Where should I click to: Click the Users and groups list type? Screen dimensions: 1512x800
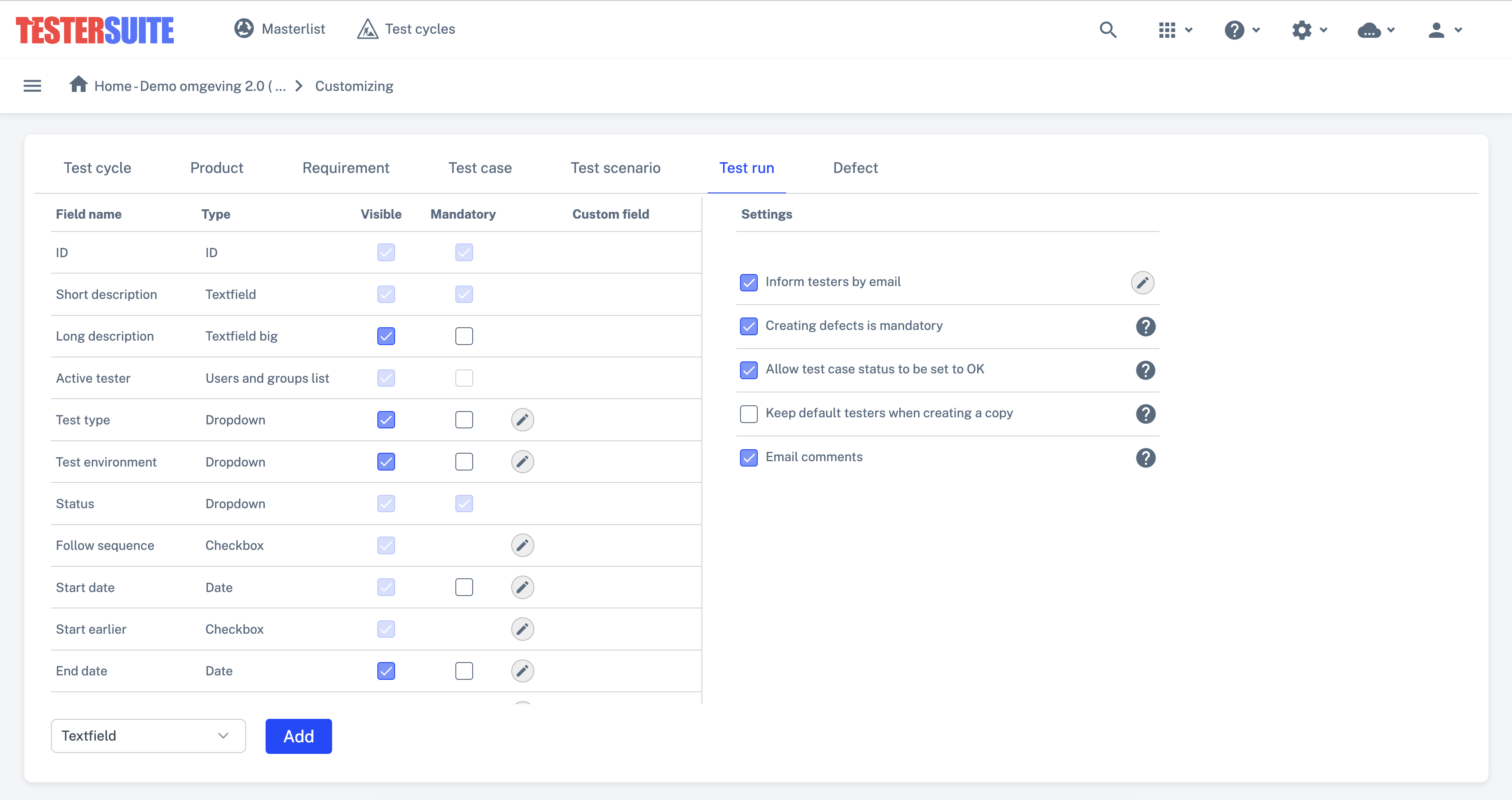click(x=267, y=378)
